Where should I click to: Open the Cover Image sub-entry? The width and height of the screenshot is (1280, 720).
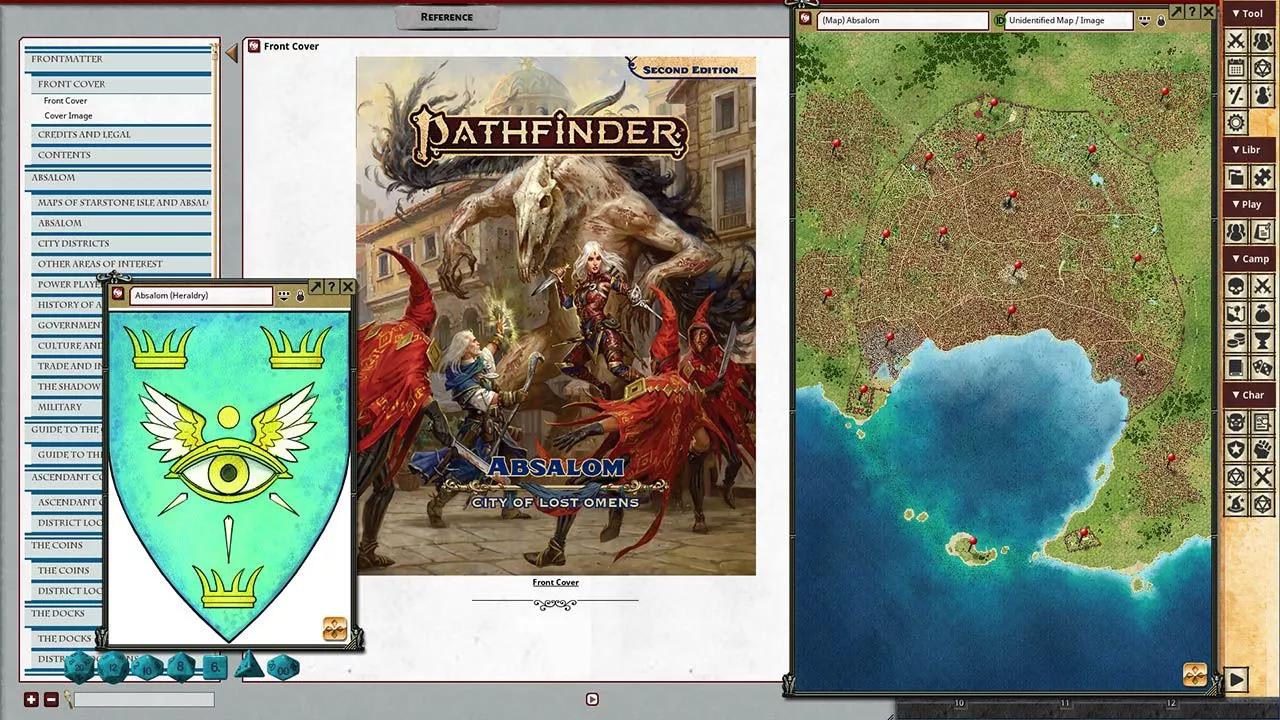coord(68,116)
